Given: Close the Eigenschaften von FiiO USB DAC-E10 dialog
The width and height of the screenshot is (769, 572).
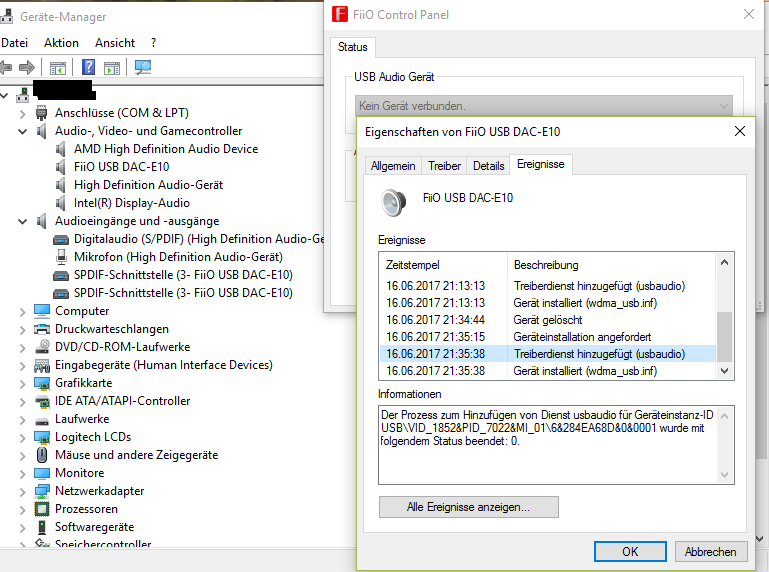Looking at the screenshot, I should point(740,131).
